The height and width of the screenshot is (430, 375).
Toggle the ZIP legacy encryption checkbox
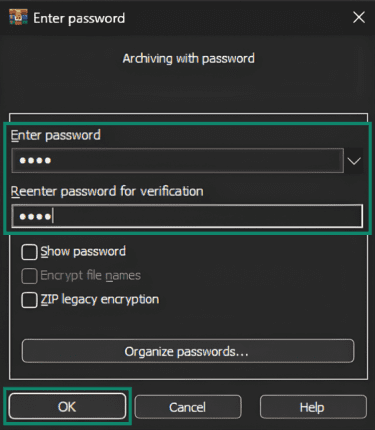(x=29, y=300)
